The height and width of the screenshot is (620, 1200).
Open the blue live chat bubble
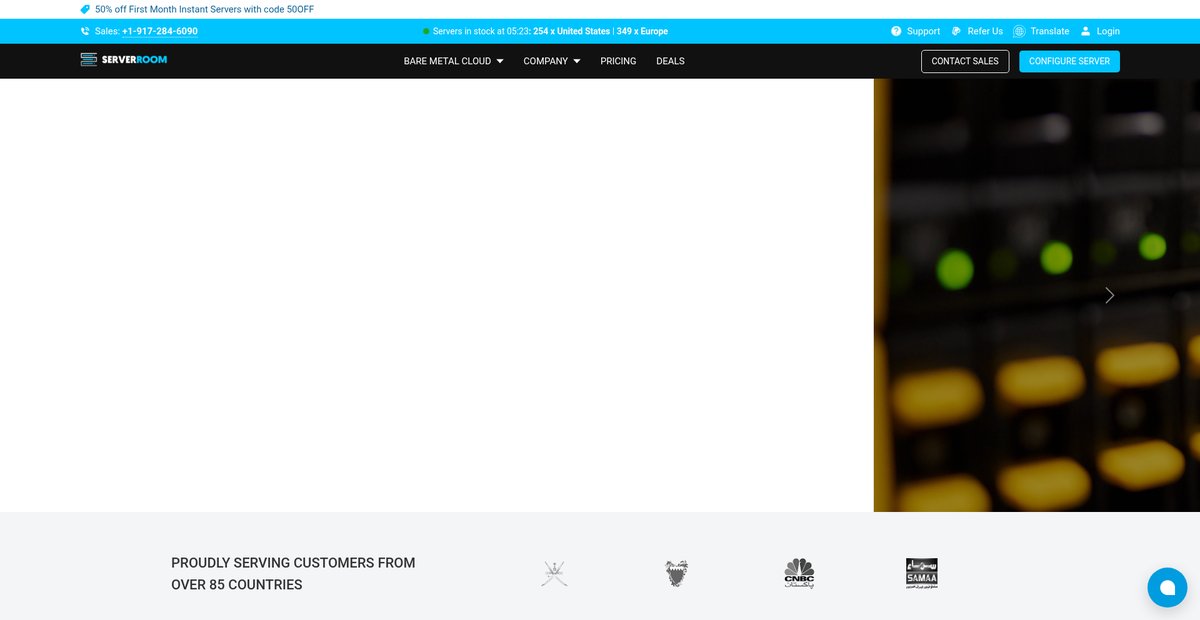point(1167,587)
